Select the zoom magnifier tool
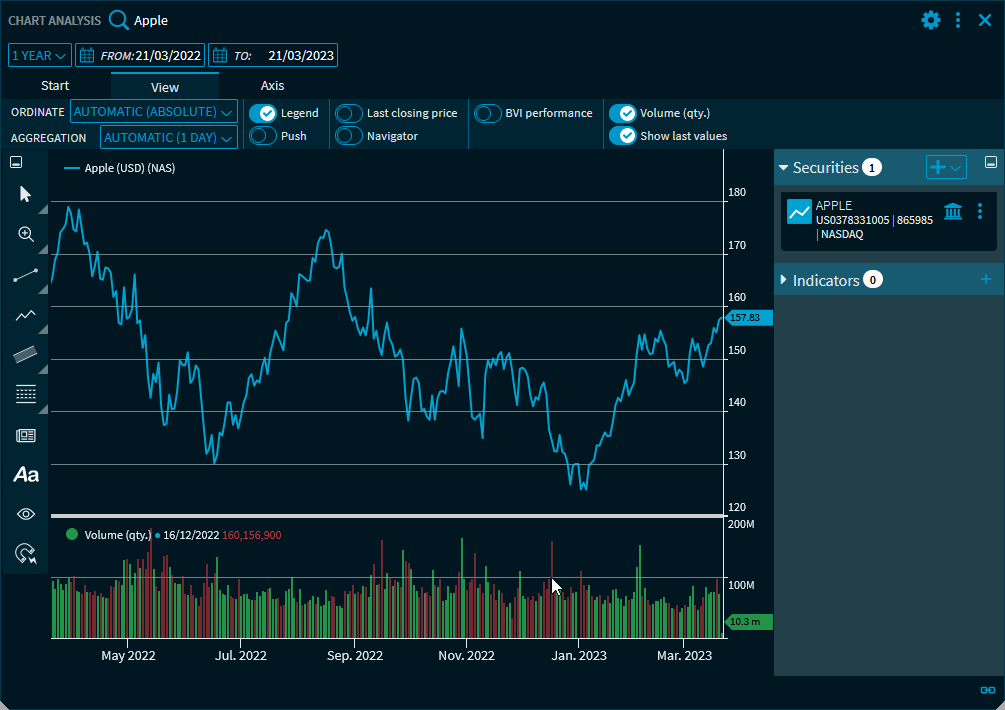Viewport: 1005px width, 710px height. click(x=26, y=234)
